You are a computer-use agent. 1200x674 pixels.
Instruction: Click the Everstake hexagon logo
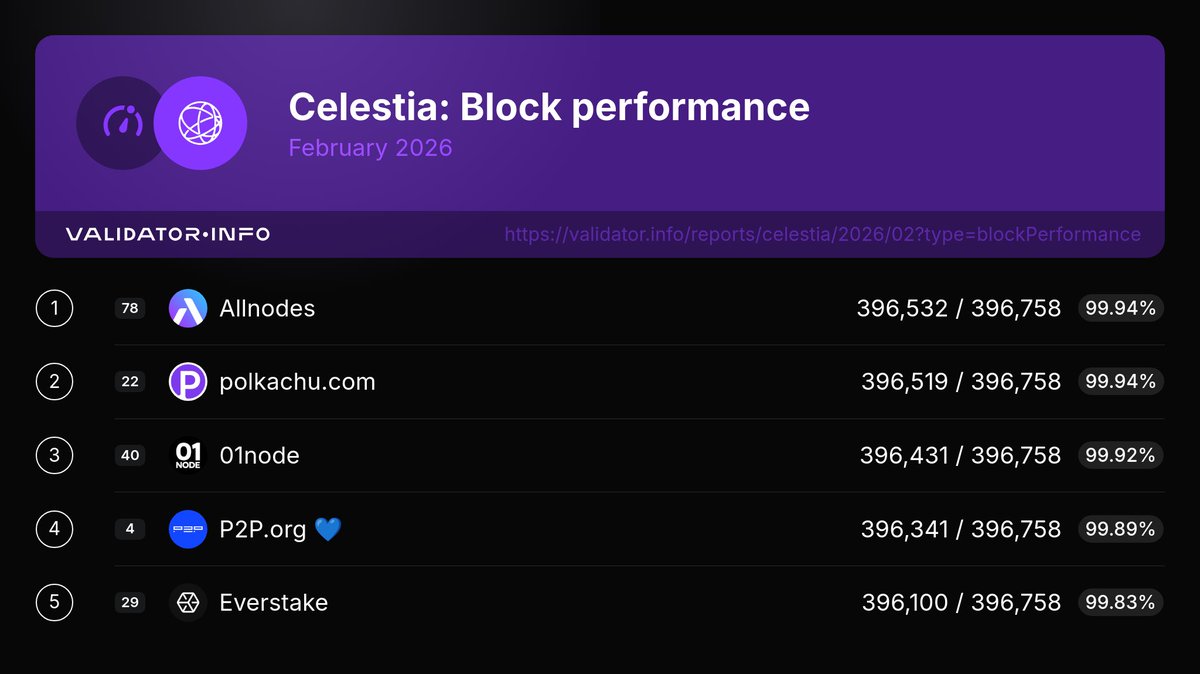click(x=188, y=602)
